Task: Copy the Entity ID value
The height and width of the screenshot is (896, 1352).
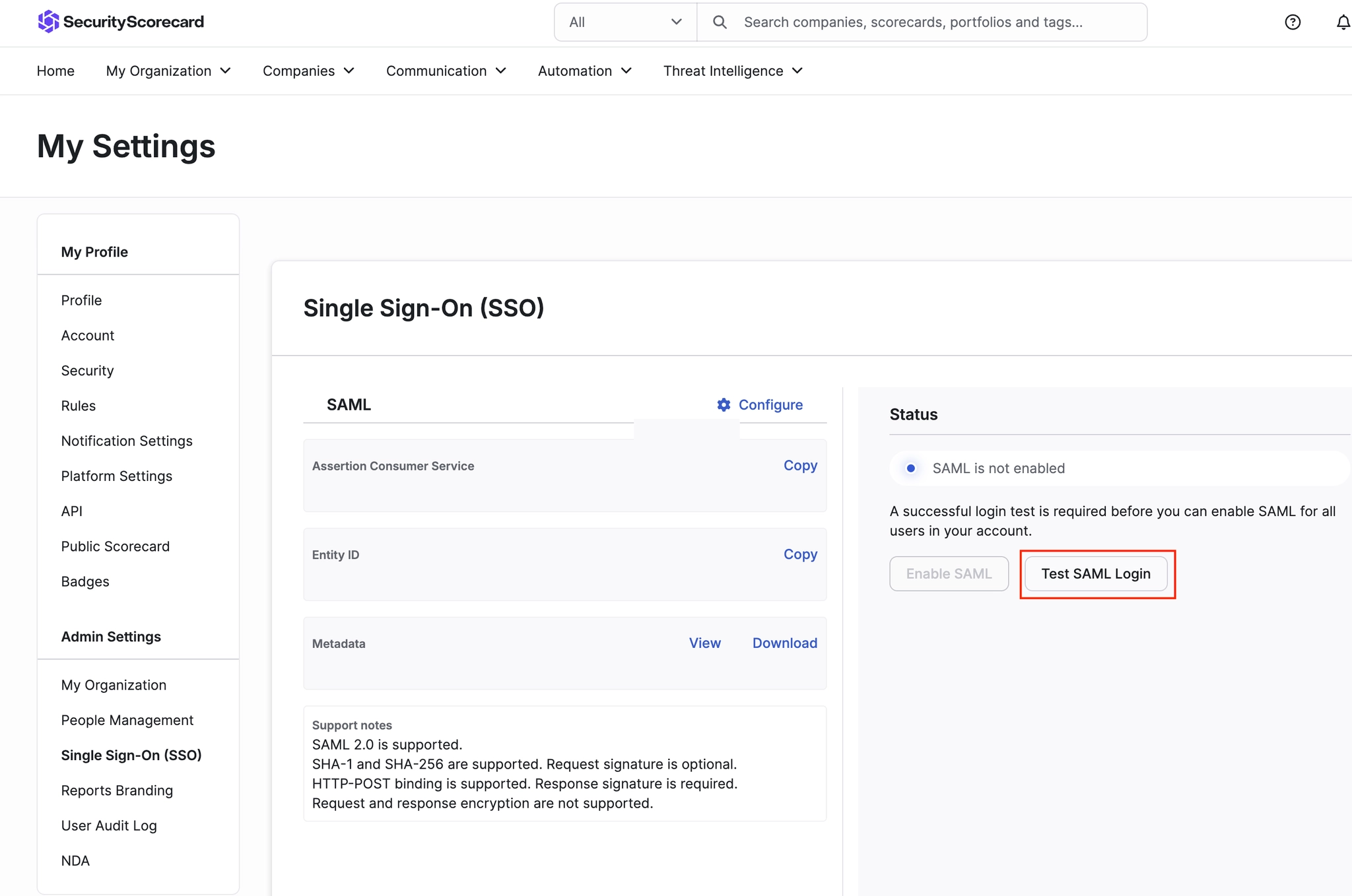Action: click(x=800, y=554)
